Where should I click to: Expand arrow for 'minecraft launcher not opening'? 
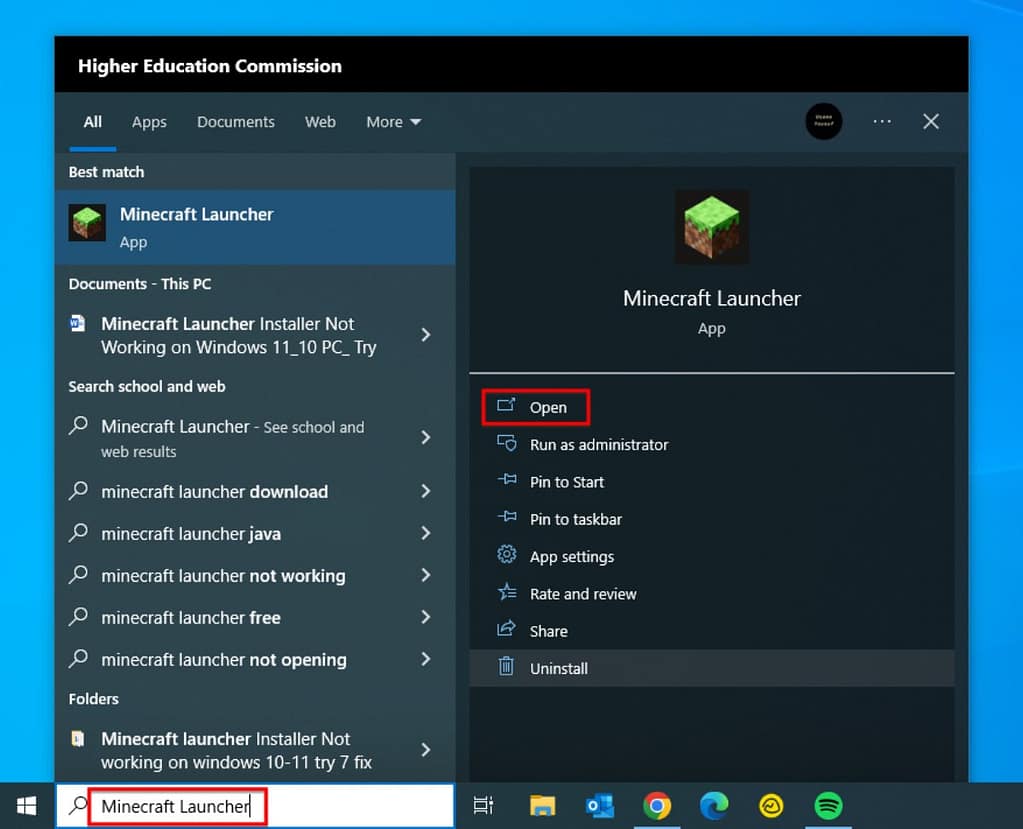pos(426,659)
